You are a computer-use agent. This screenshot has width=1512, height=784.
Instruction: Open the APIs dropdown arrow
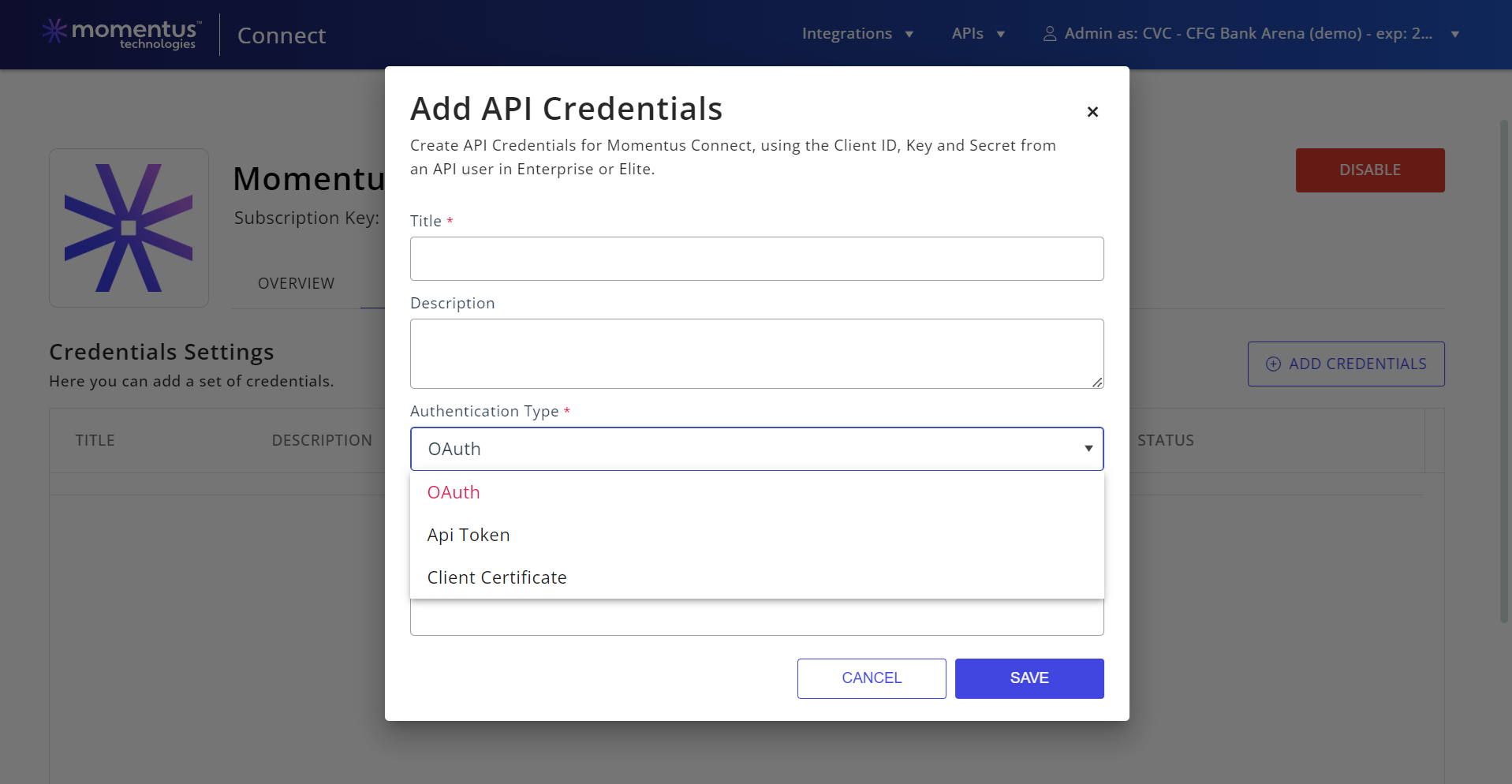point(1001,34)
